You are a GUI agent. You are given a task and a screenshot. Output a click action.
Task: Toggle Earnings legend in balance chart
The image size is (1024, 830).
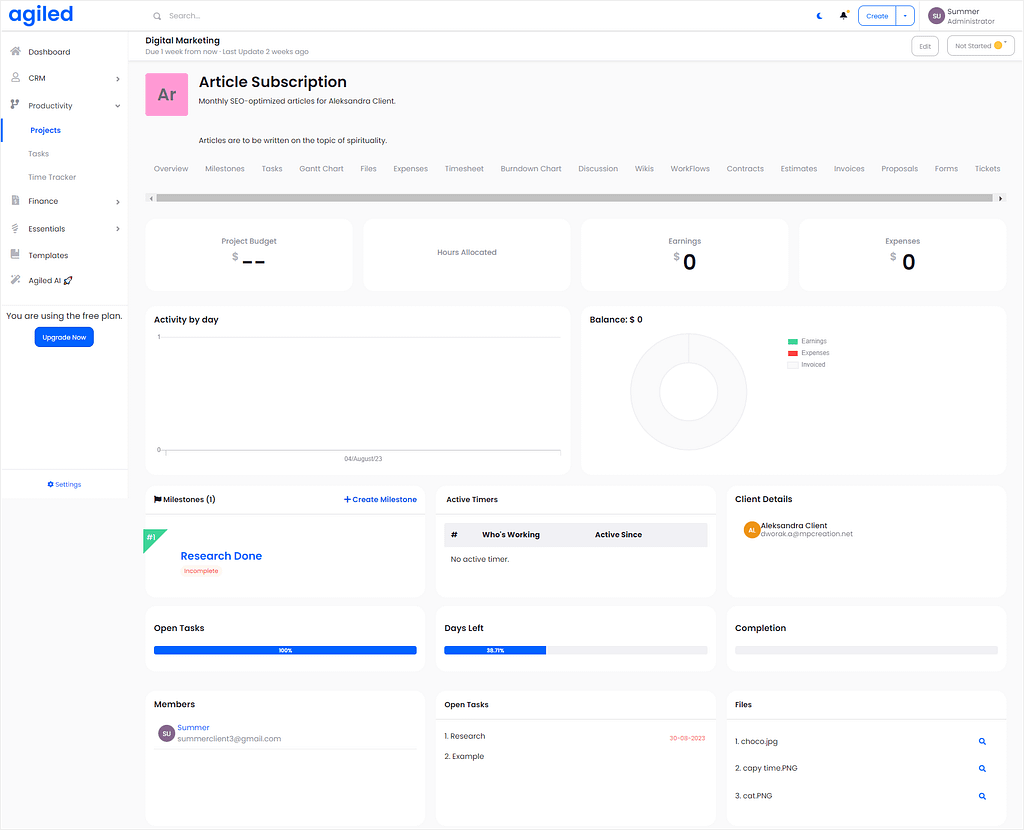click(x=807, y=341)
